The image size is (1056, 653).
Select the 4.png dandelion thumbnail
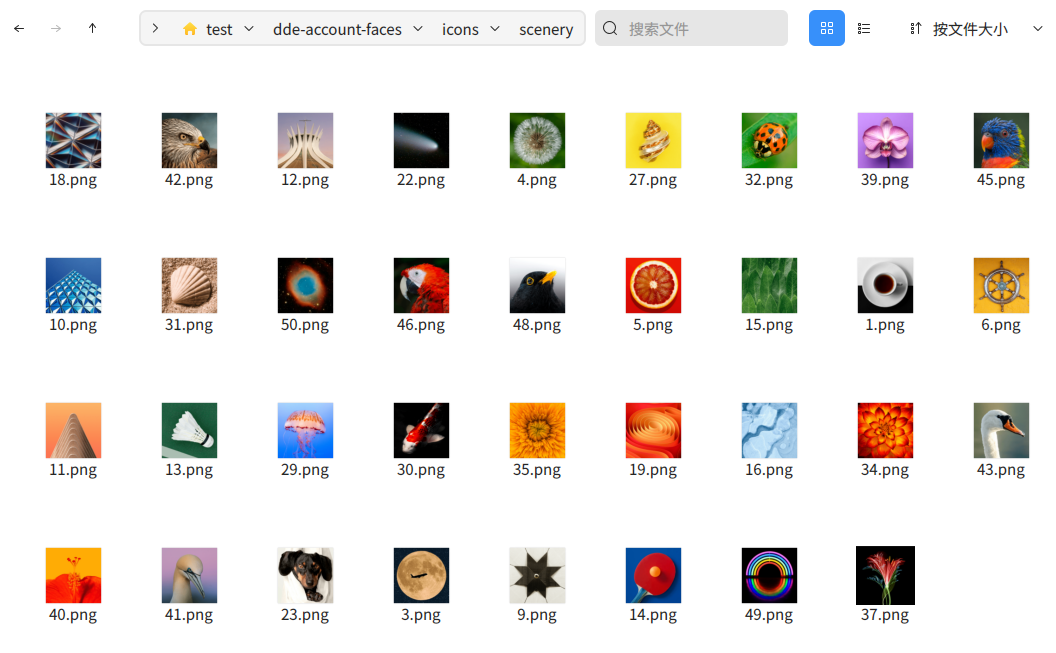click(x=537, y=140)
